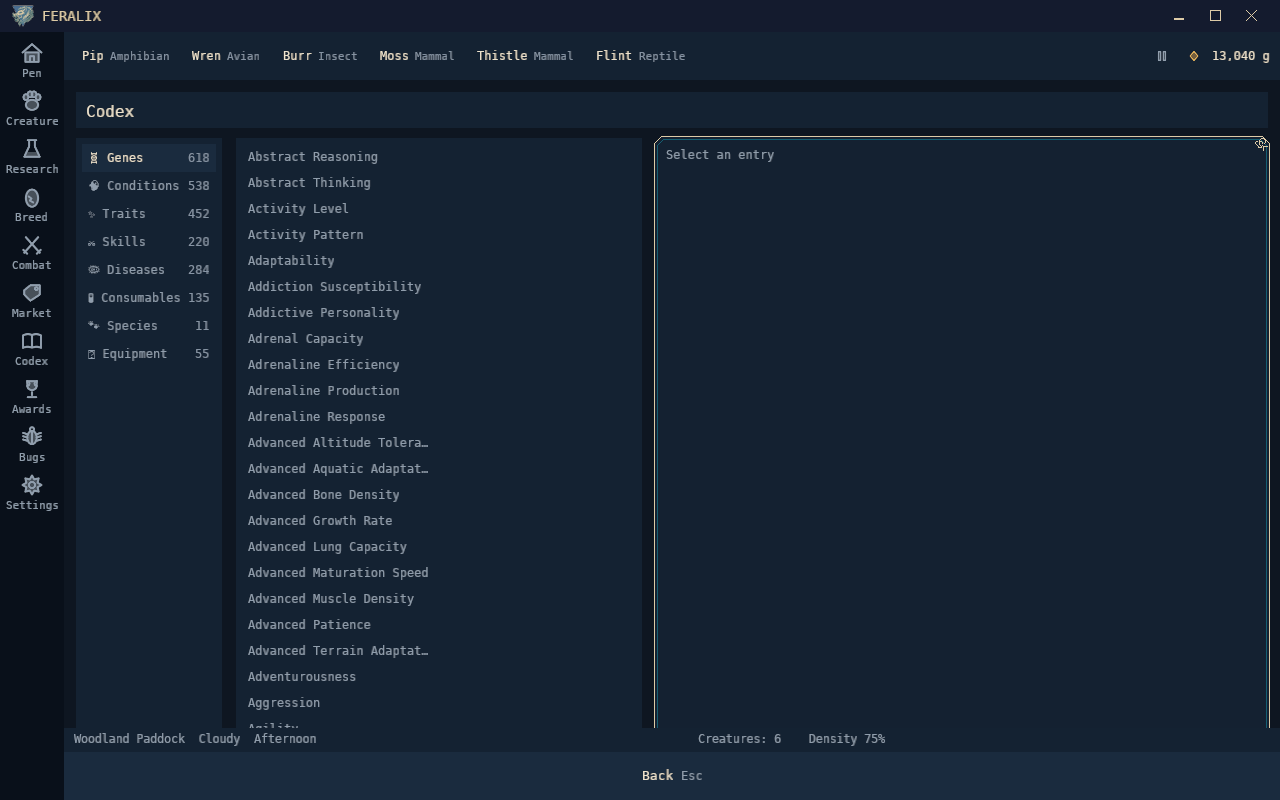Open the Pen section from the sidebar
This screenshot has width=1280, height=800.
(x=32, y=60)
